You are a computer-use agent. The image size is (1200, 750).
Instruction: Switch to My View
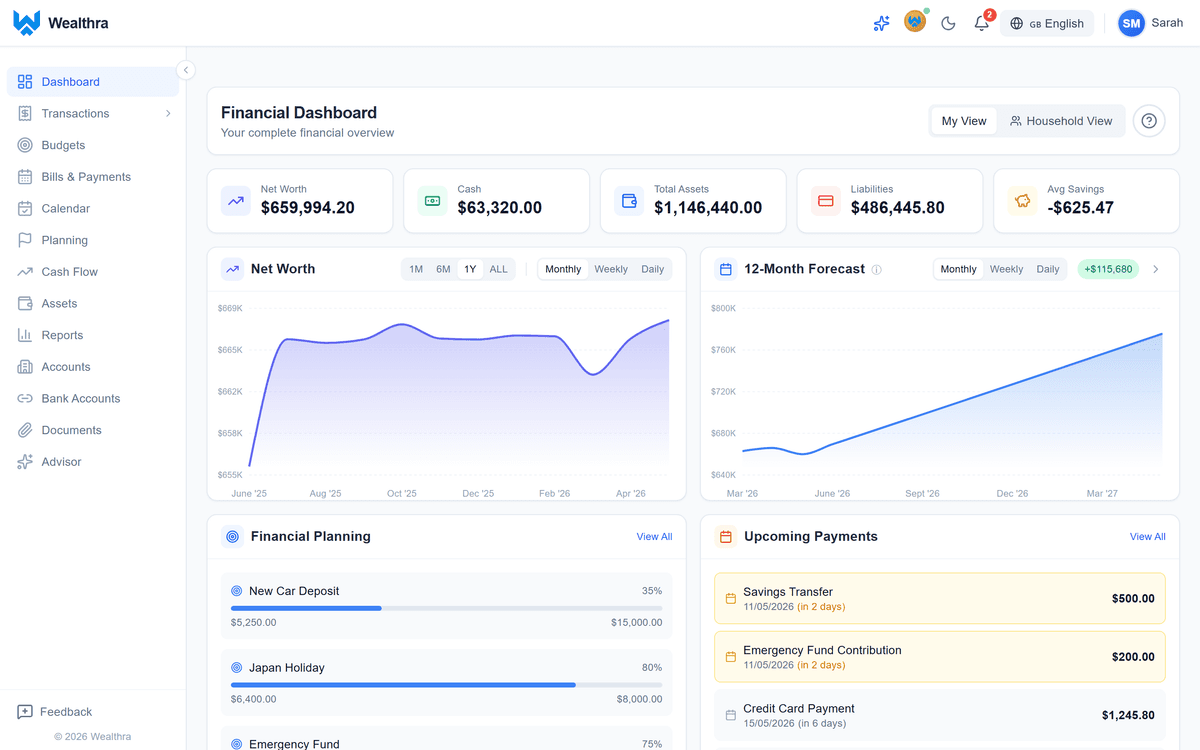pyautogui.click(x=964, y=121)
